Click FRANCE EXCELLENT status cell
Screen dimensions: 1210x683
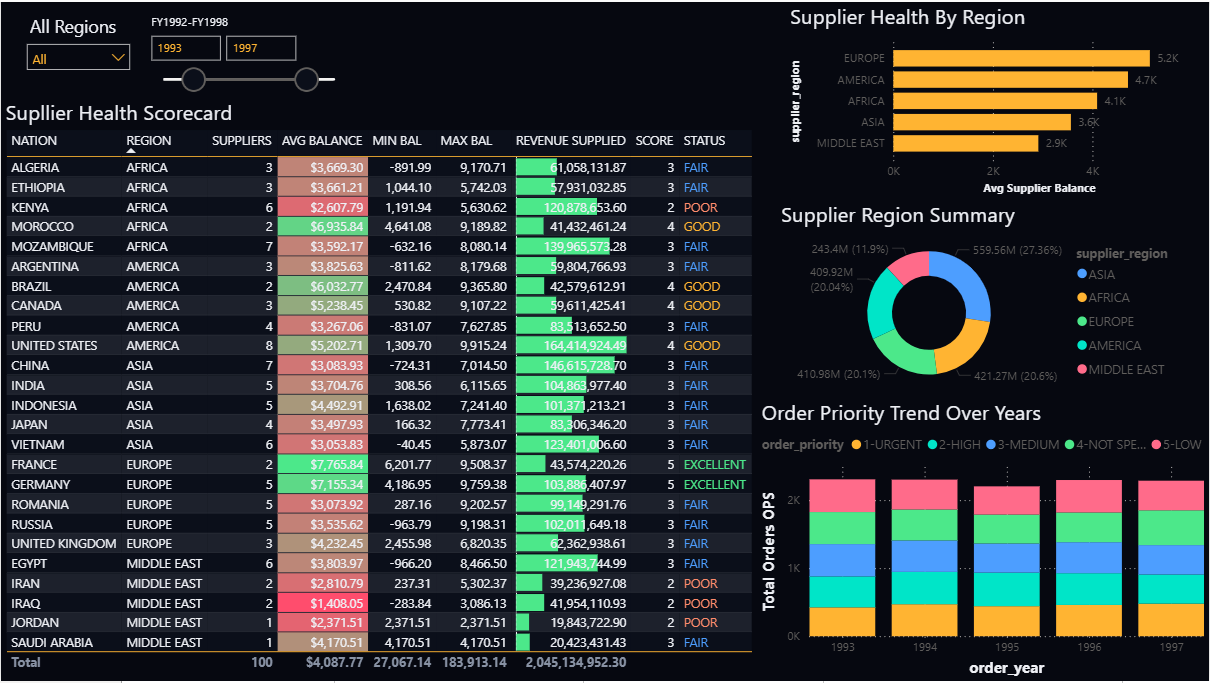coord(715,465)
